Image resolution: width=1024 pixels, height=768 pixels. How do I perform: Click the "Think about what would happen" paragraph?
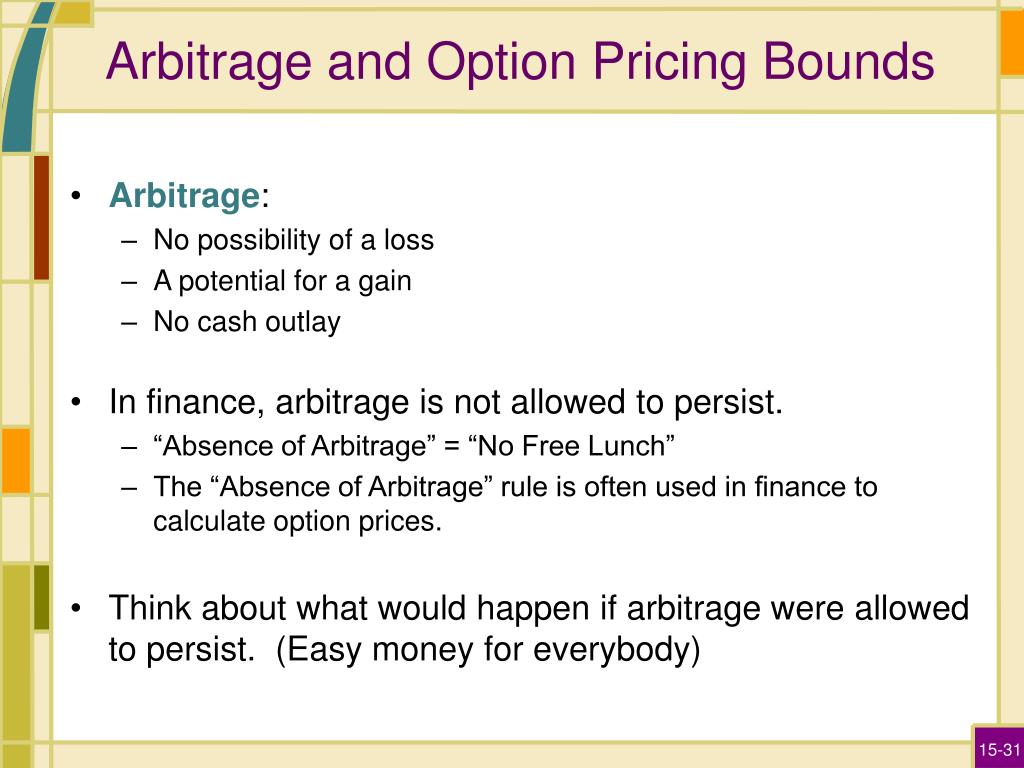(x=539, y=628)
